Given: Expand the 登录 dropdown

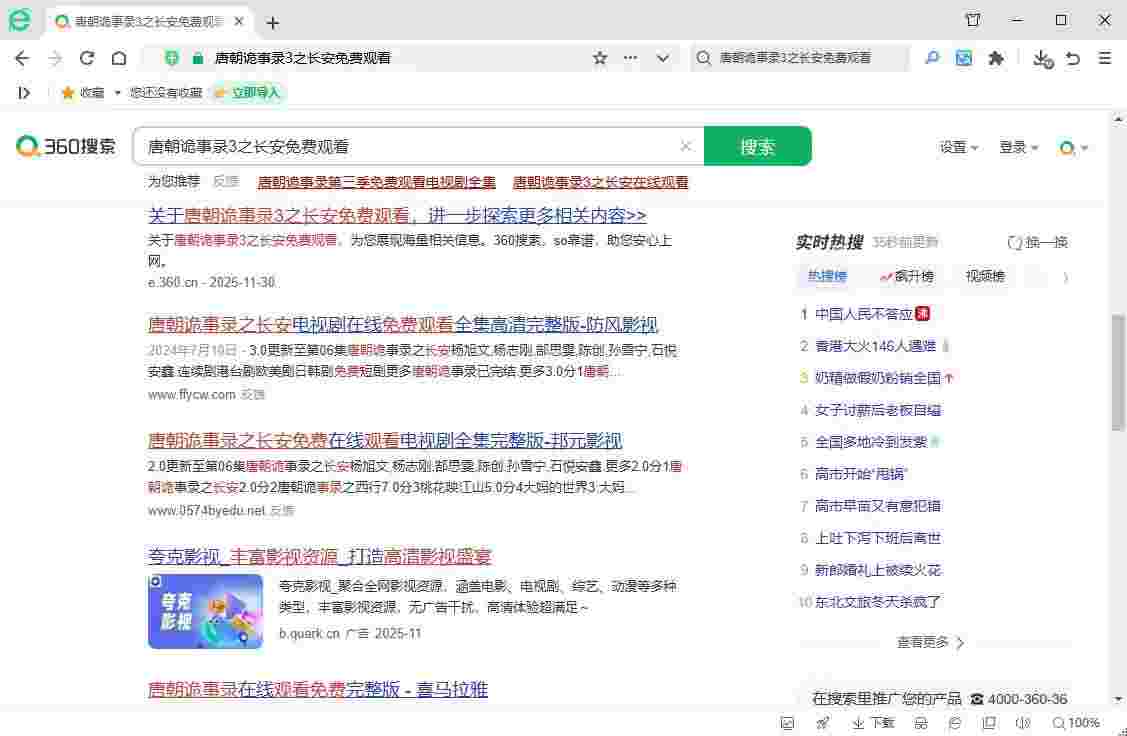Looking at the screenshot, I should [x=1018, y=147].
